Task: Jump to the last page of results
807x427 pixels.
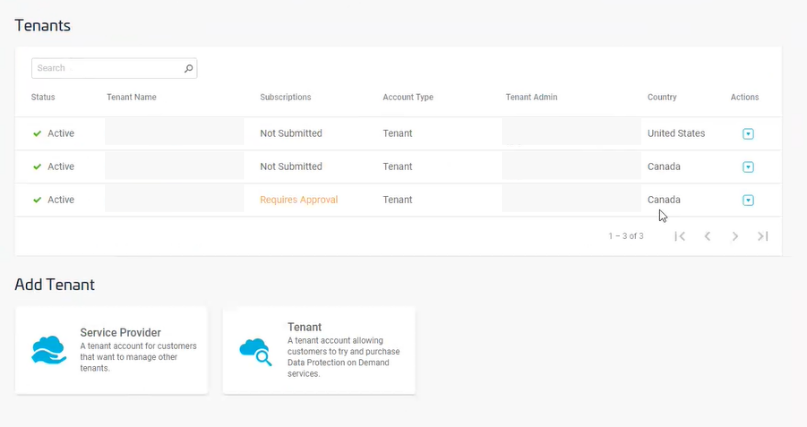Action: click(x=762, y=236)
